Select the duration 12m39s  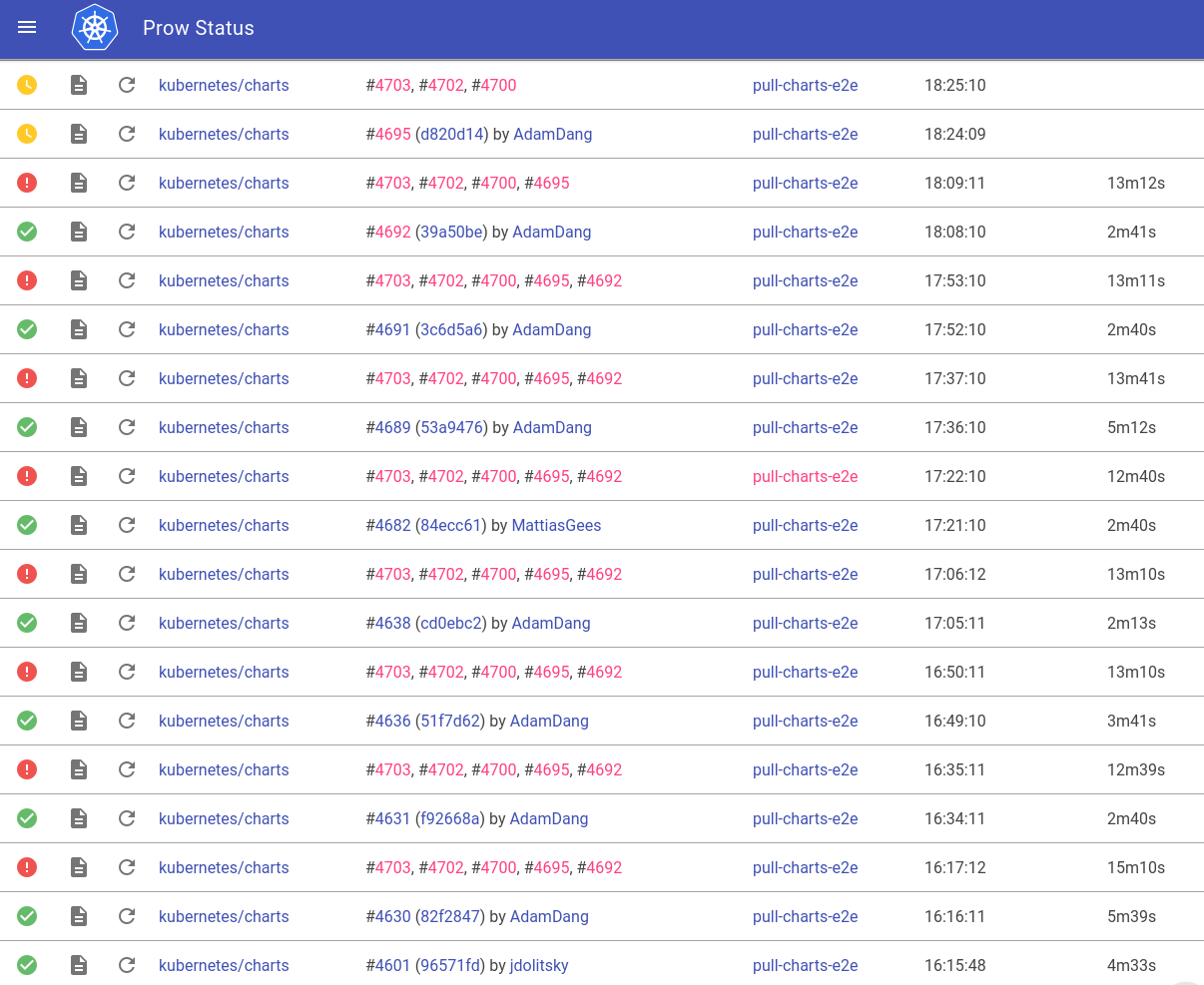point(1136,769)
